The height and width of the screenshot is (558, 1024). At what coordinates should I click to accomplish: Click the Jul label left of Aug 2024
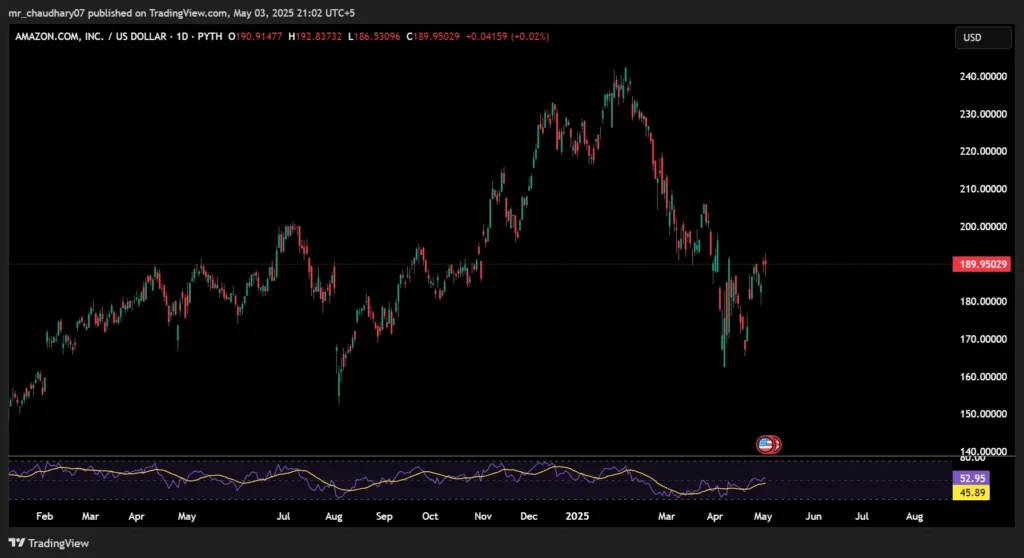pos(283,516)
